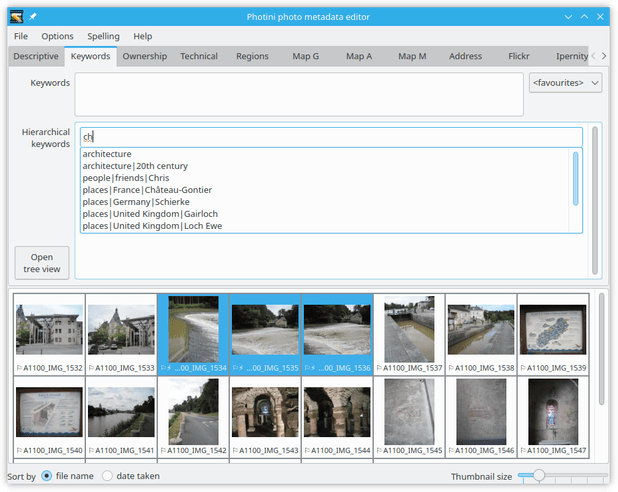Screen dimensions: 618x492
Task: Choose suggestion 'places|United Kingdom|Loch Ewe'
Action: coord(325,226)
